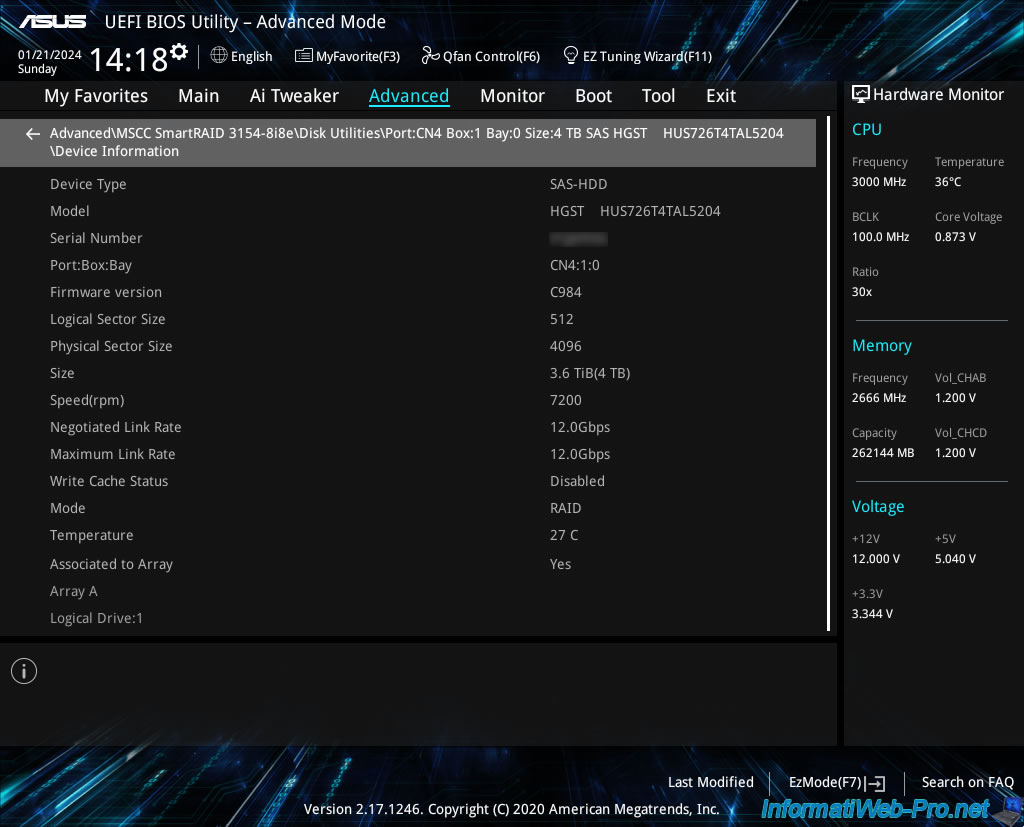Click the Qfan Control fan icon

pos(430,56)
